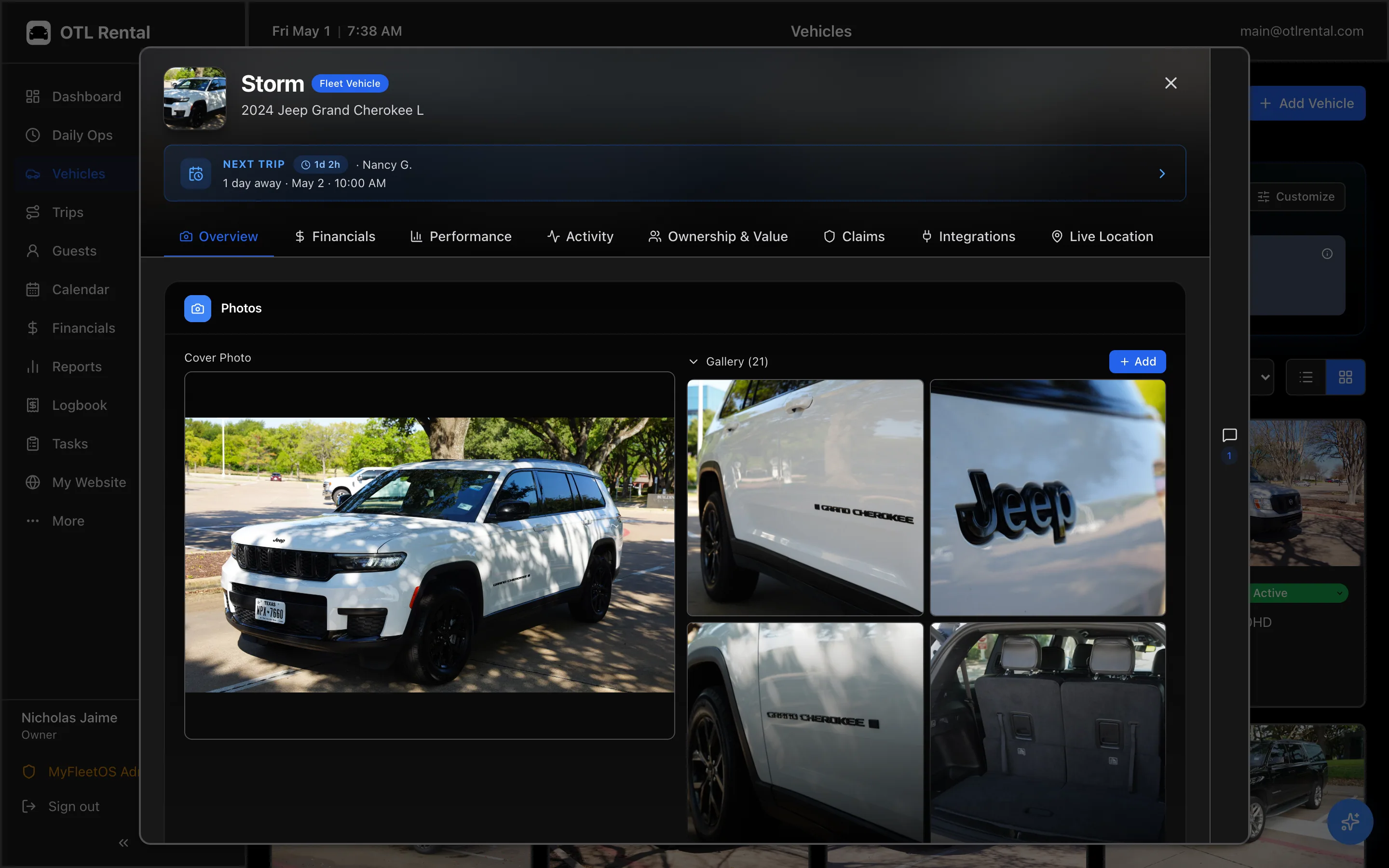
Task: Click the 1d 2h countdown badge
Action: point(320,165)
